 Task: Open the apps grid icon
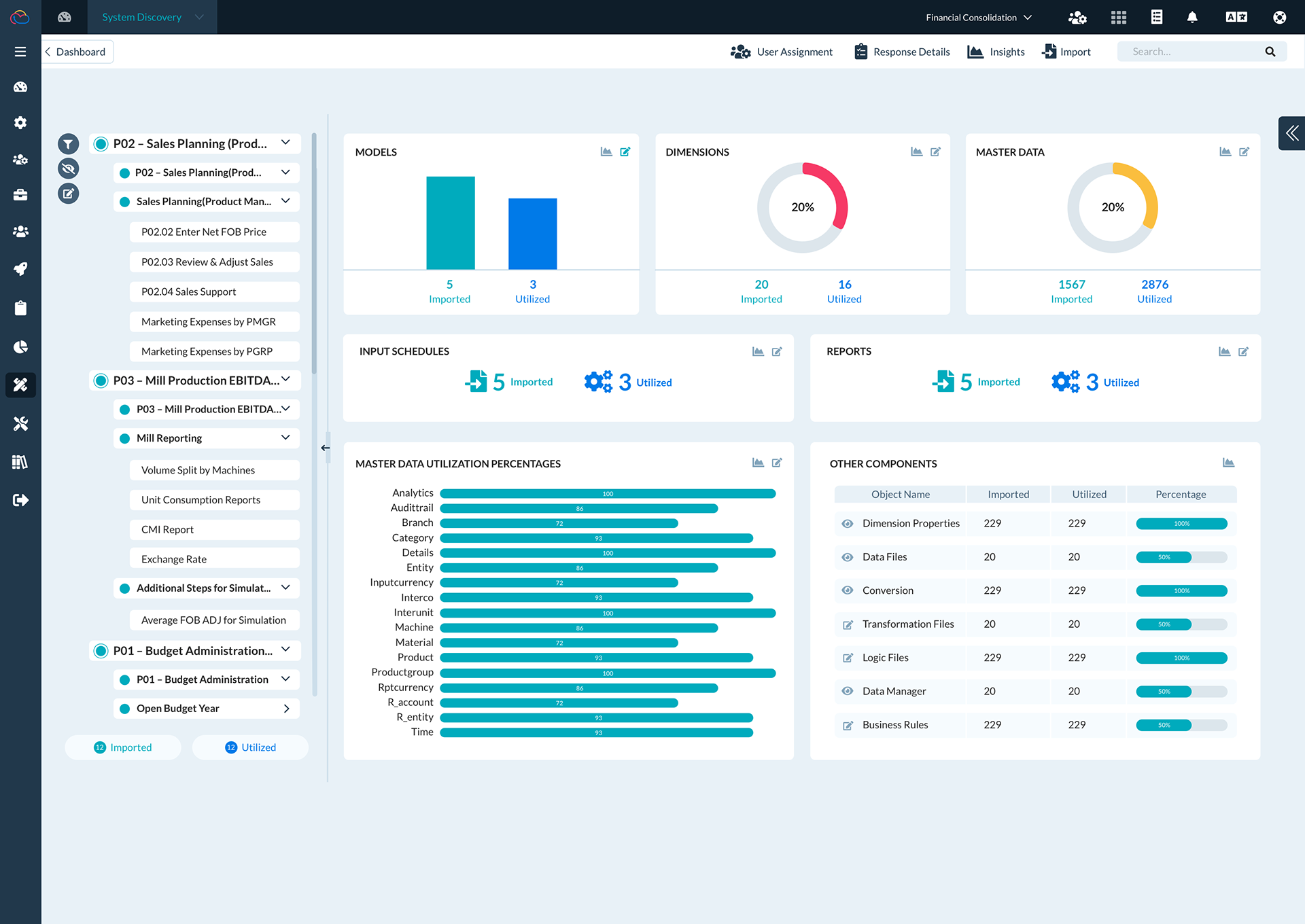point(1119,18)
